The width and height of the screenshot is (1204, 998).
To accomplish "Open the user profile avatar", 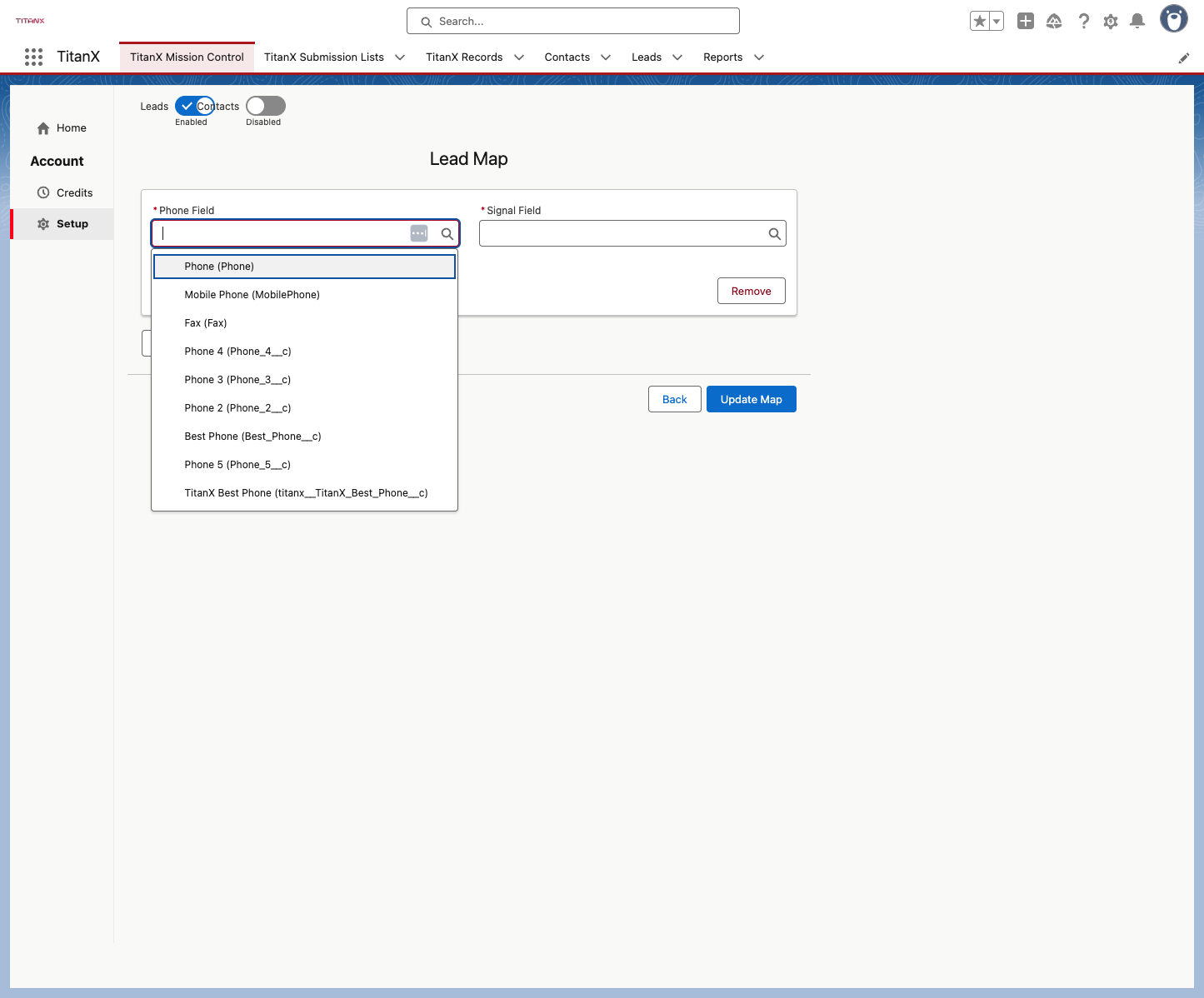I will [x=1174, y=19].
